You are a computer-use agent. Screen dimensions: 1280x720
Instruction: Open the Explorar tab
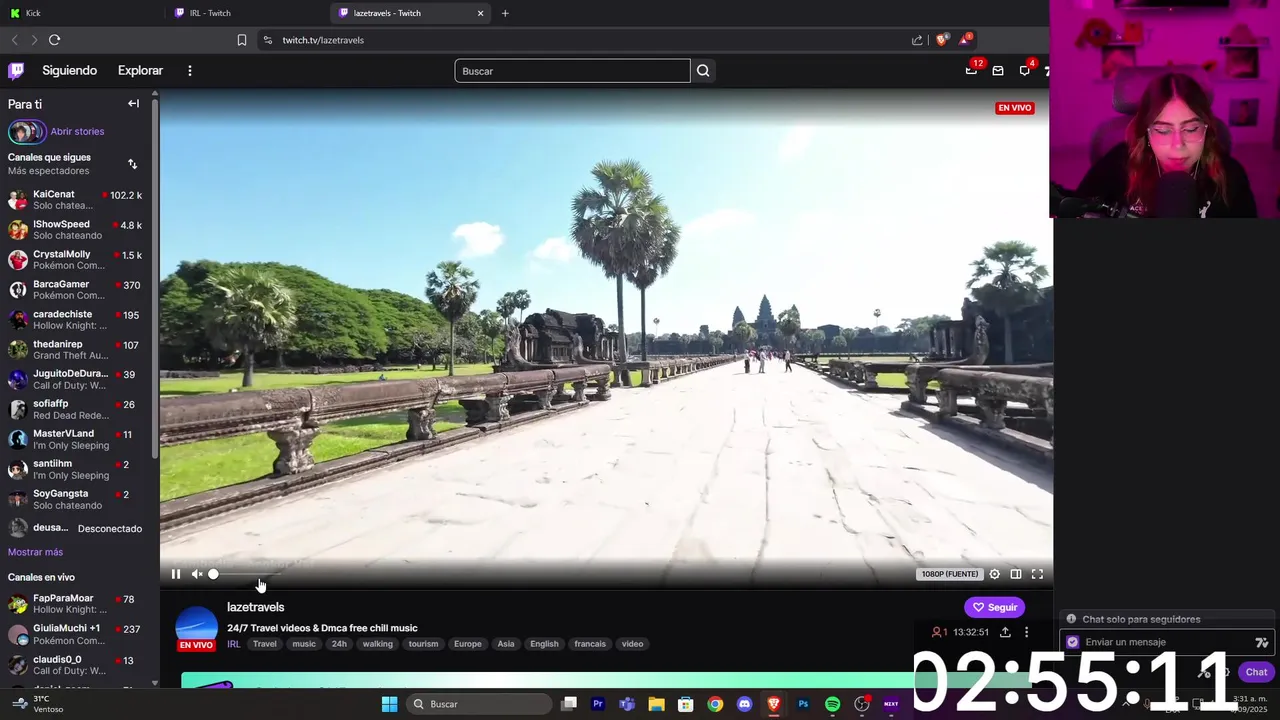[x=140, y=71]
